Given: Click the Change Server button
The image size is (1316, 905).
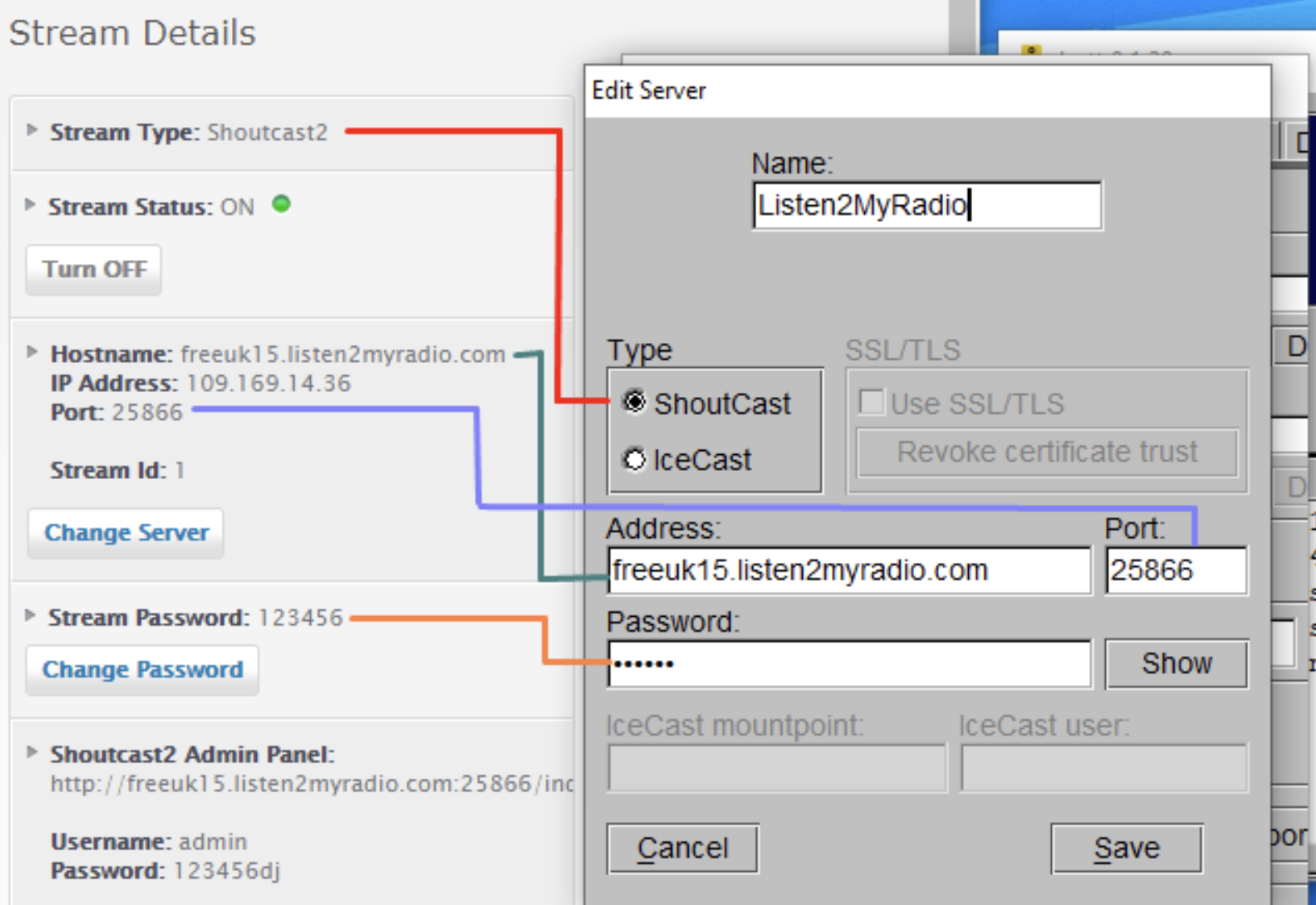Looking at the screenshot, I should click(126, 532).
